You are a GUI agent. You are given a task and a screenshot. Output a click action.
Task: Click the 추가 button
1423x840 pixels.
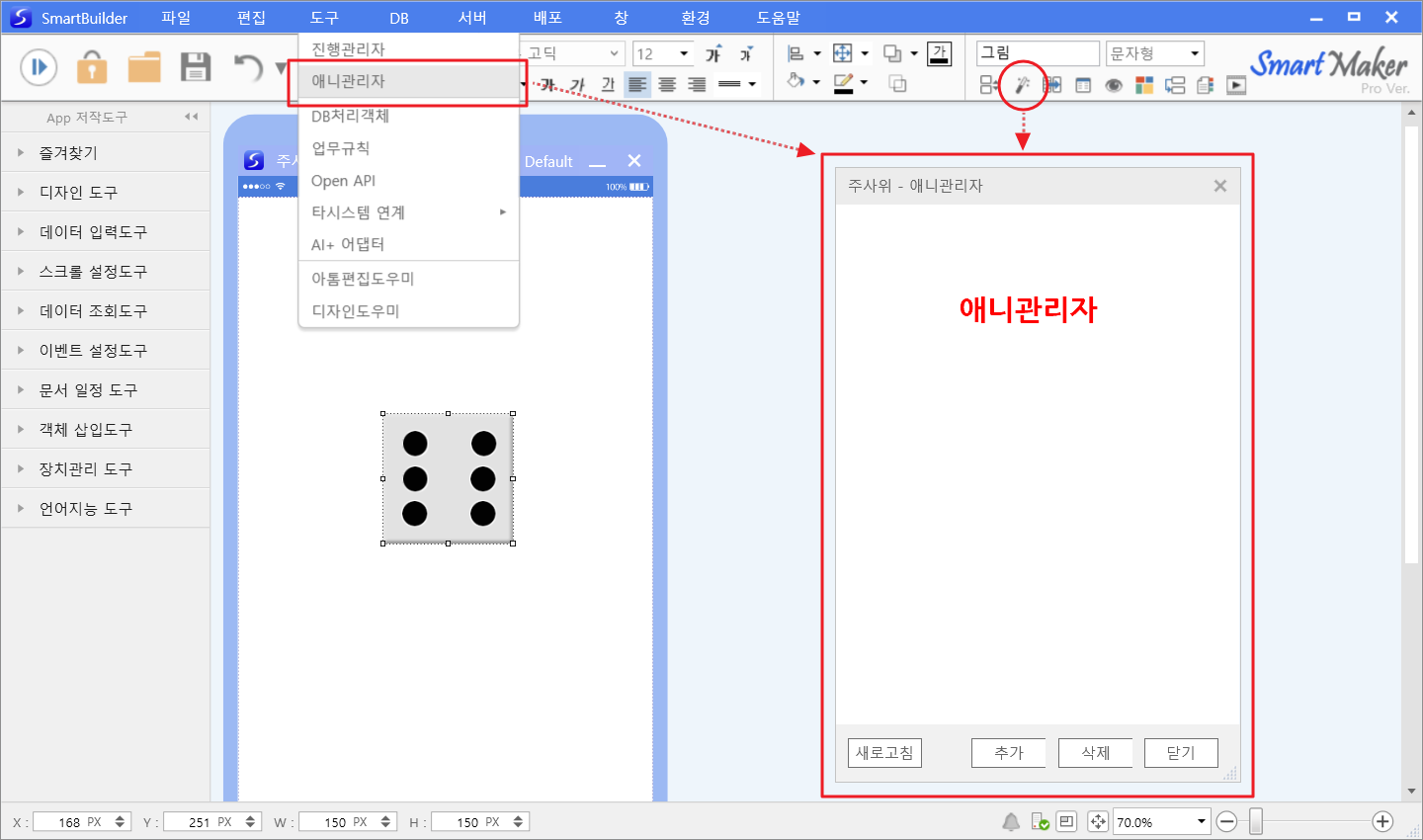coord(1009,753)
